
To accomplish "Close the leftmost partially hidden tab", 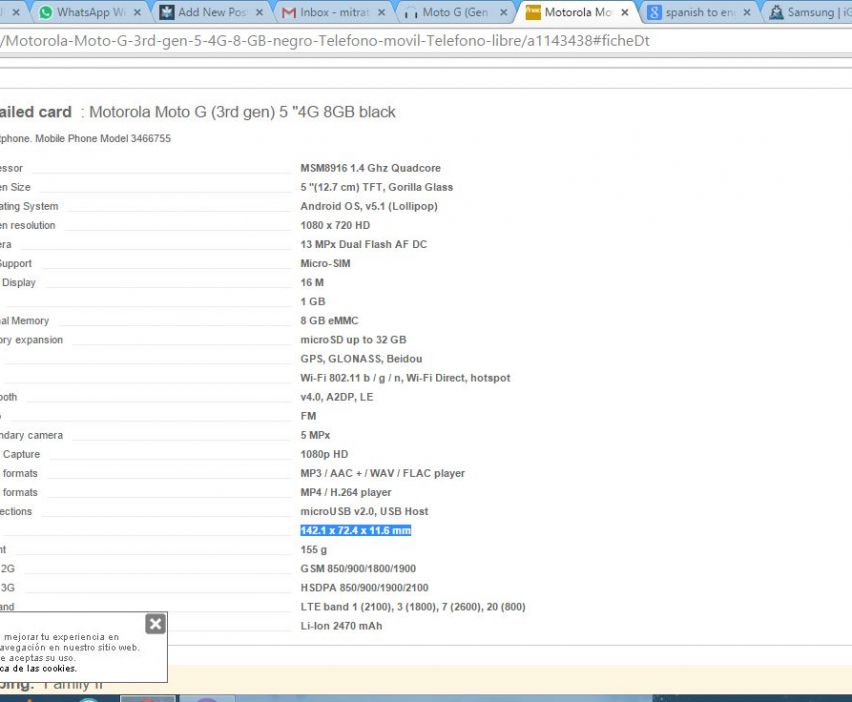I will pos(15,13).
